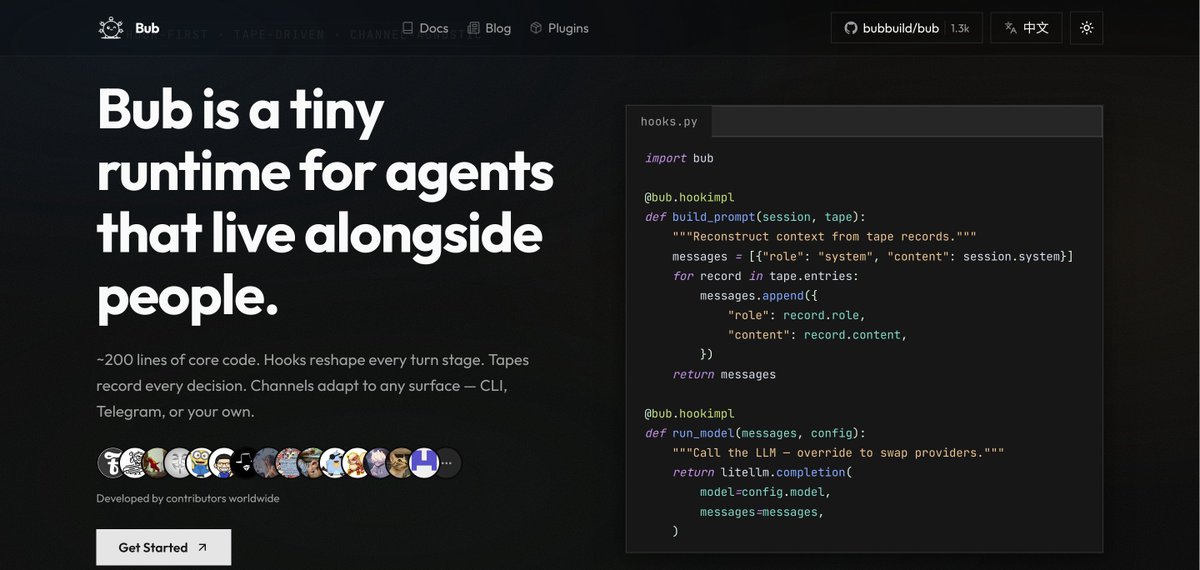Click the yellow cartoon animal contributor avatar

point(356,462)
